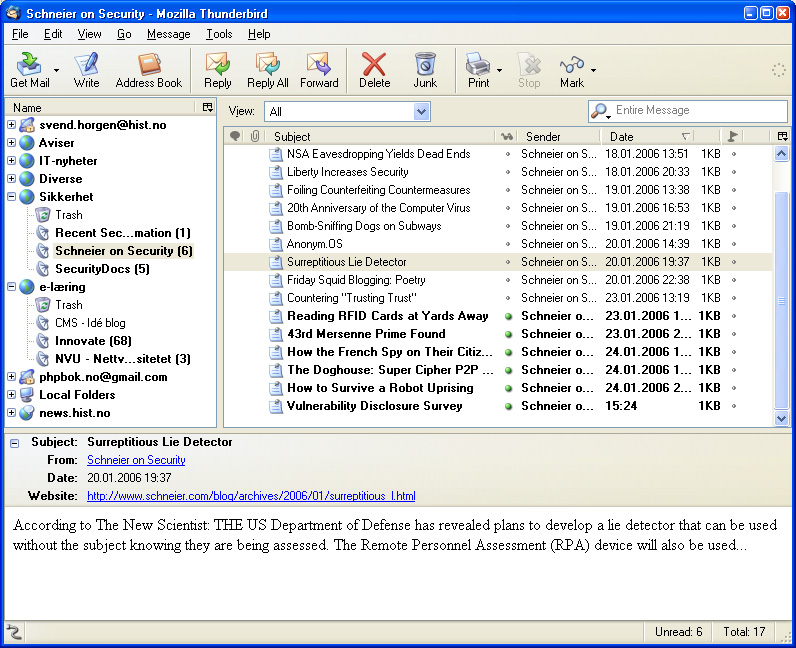Click message list scroll up arrow
Screen dimensions: 796x648
(x=781, y=153)
